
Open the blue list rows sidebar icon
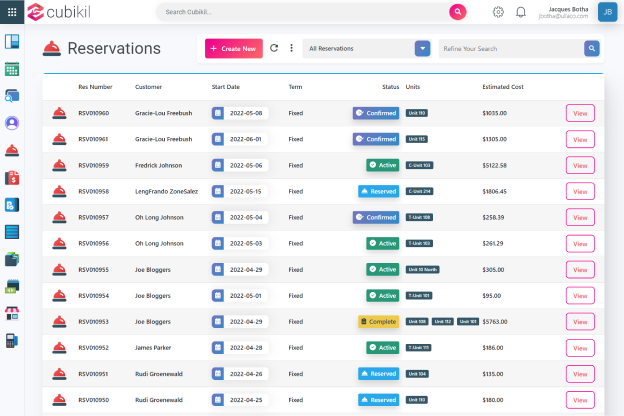12,232
